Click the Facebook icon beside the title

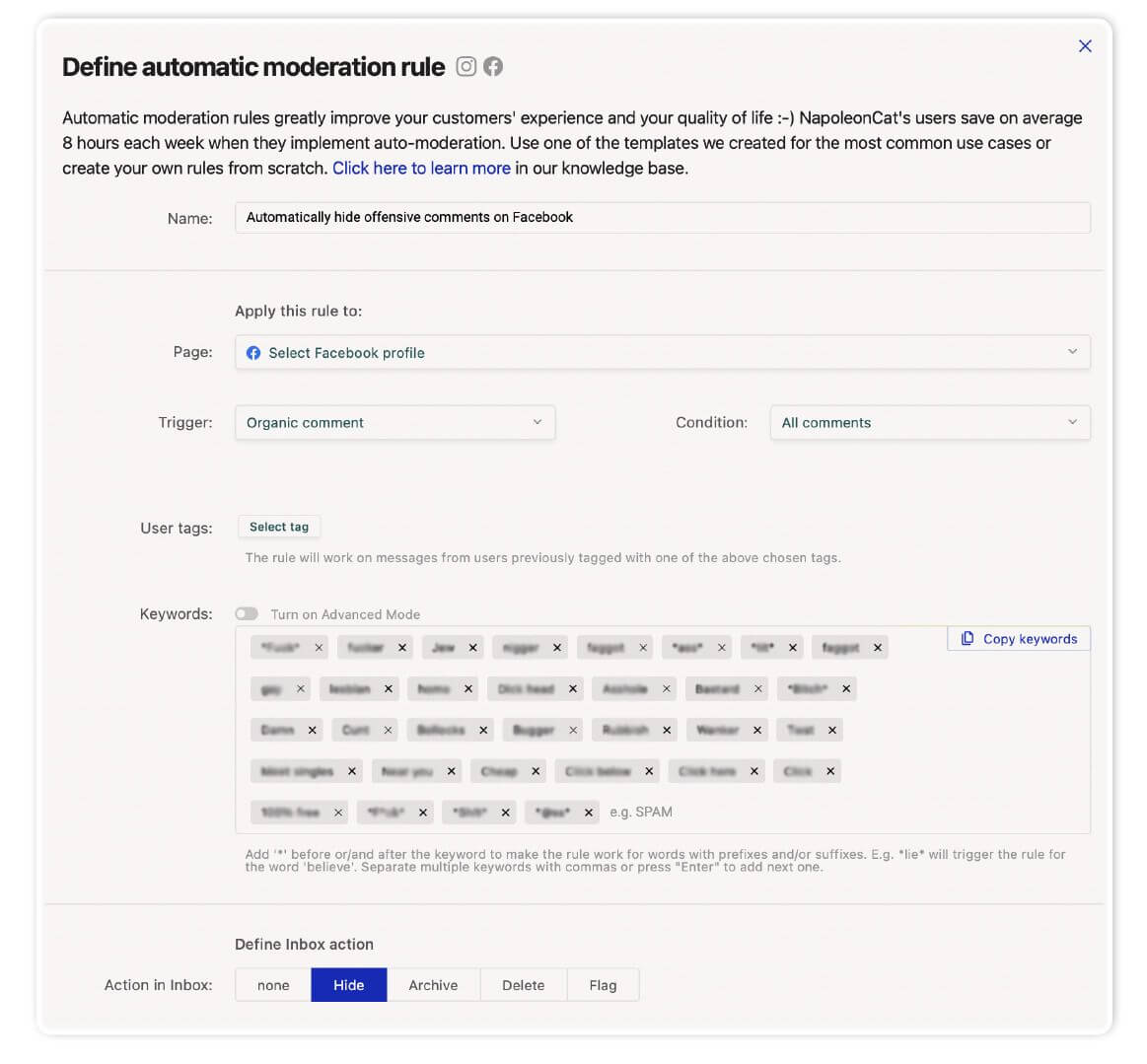tap(493, 66)
